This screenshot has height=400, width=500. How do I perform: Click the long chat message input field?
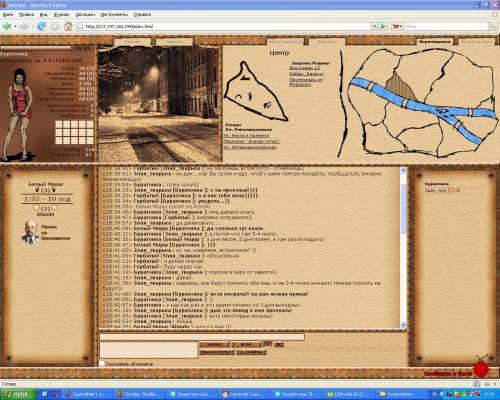[202, 337]
